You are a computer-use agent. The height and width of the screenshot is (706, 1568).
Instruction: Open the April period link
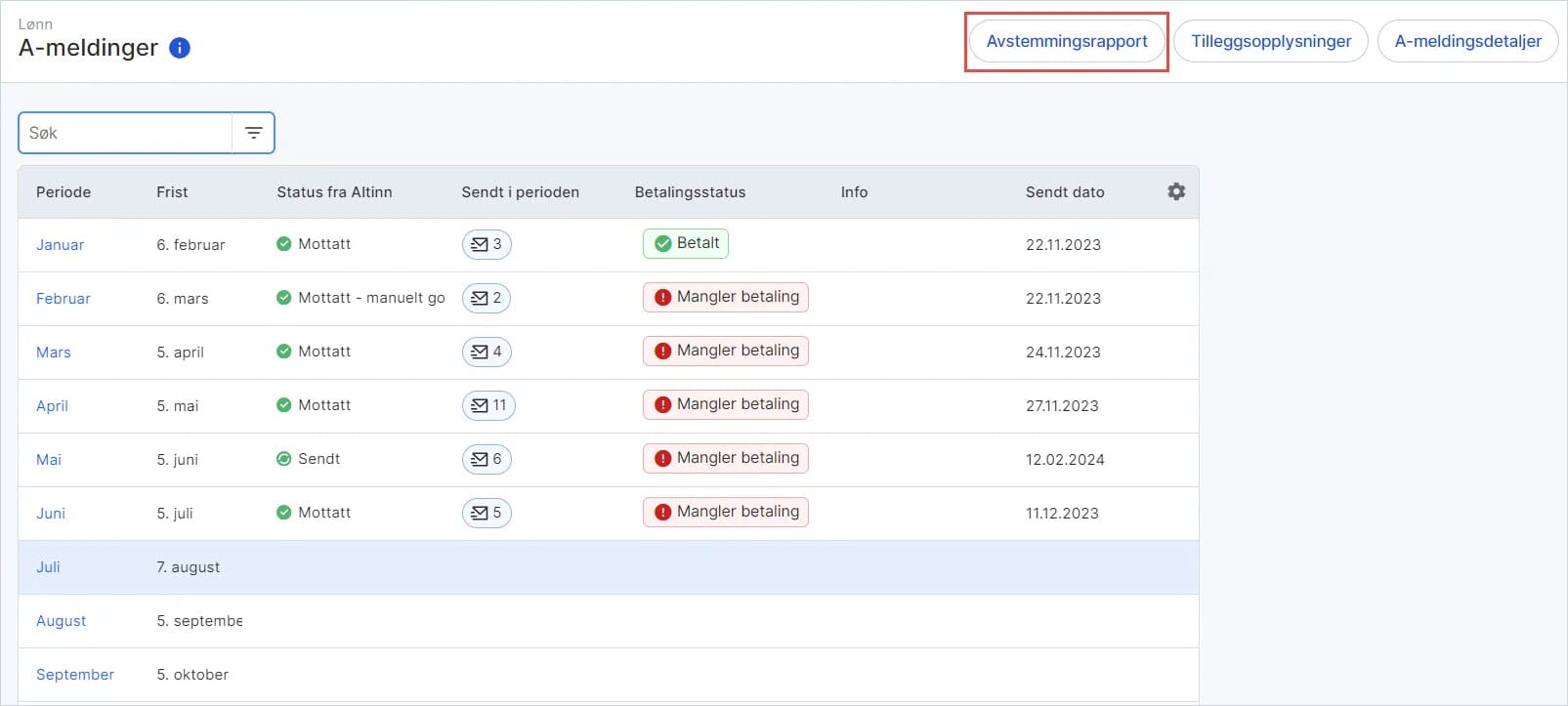(x=52, y=406)
